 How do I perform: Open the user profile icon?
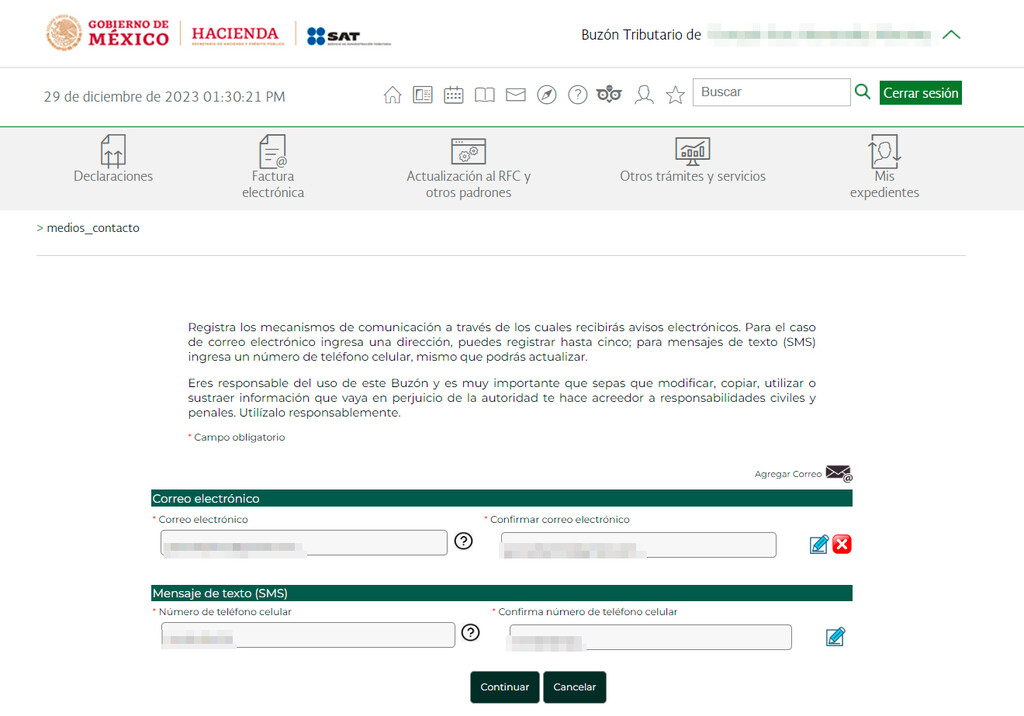[644, 93]
